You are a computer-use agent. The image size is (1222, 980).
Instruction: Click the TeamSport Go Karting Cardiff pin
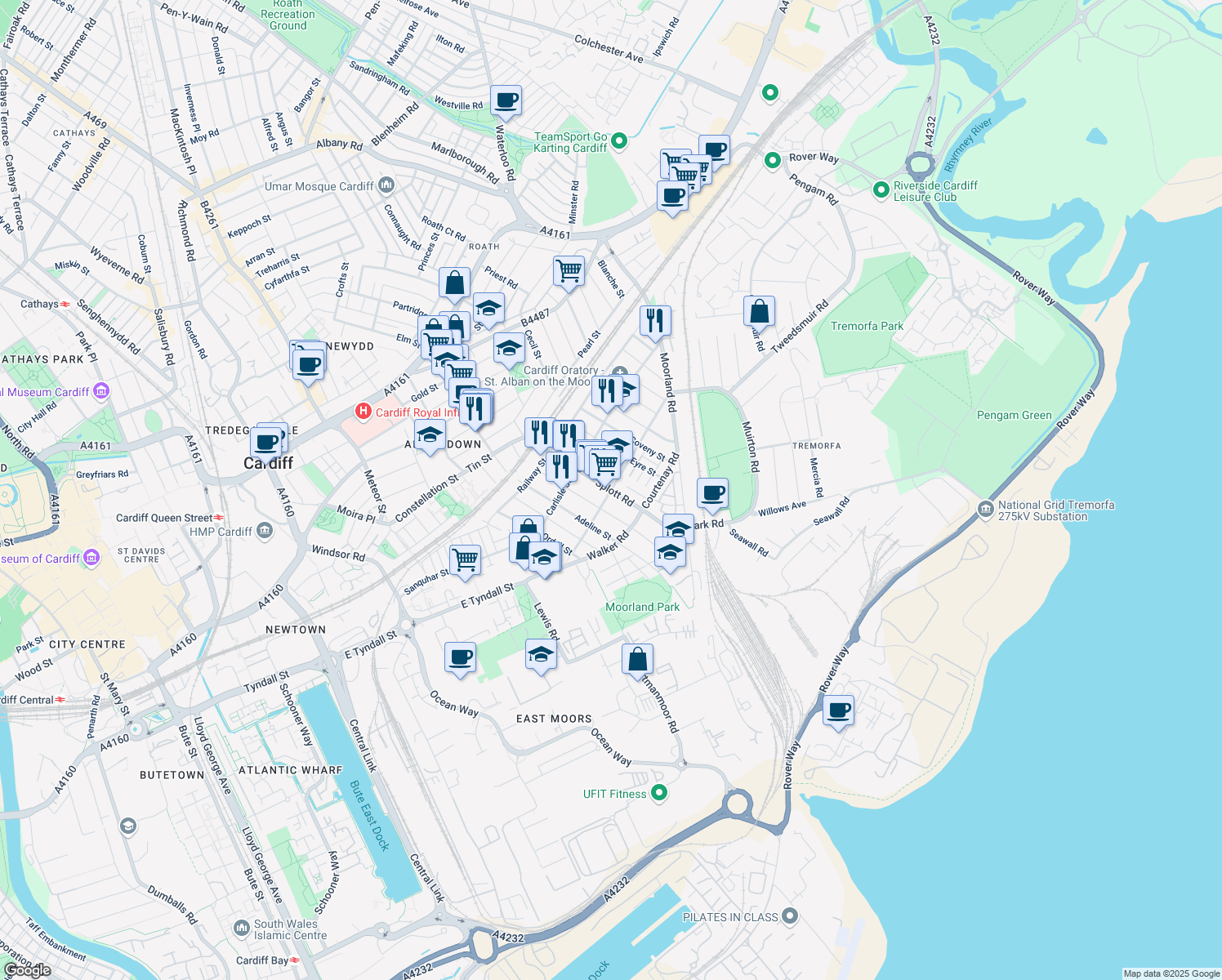[x=619, y=141]
